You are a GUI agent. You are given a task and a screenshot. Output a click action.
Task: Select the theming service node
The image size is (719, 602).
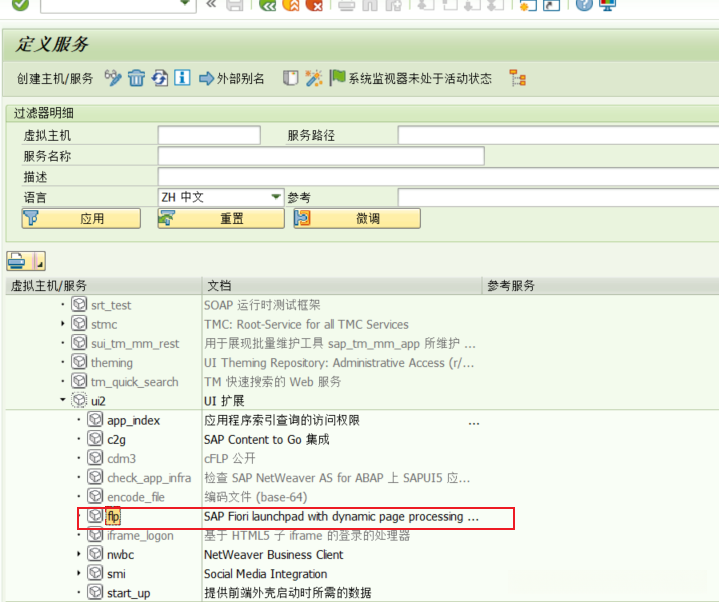pos(112,363)
